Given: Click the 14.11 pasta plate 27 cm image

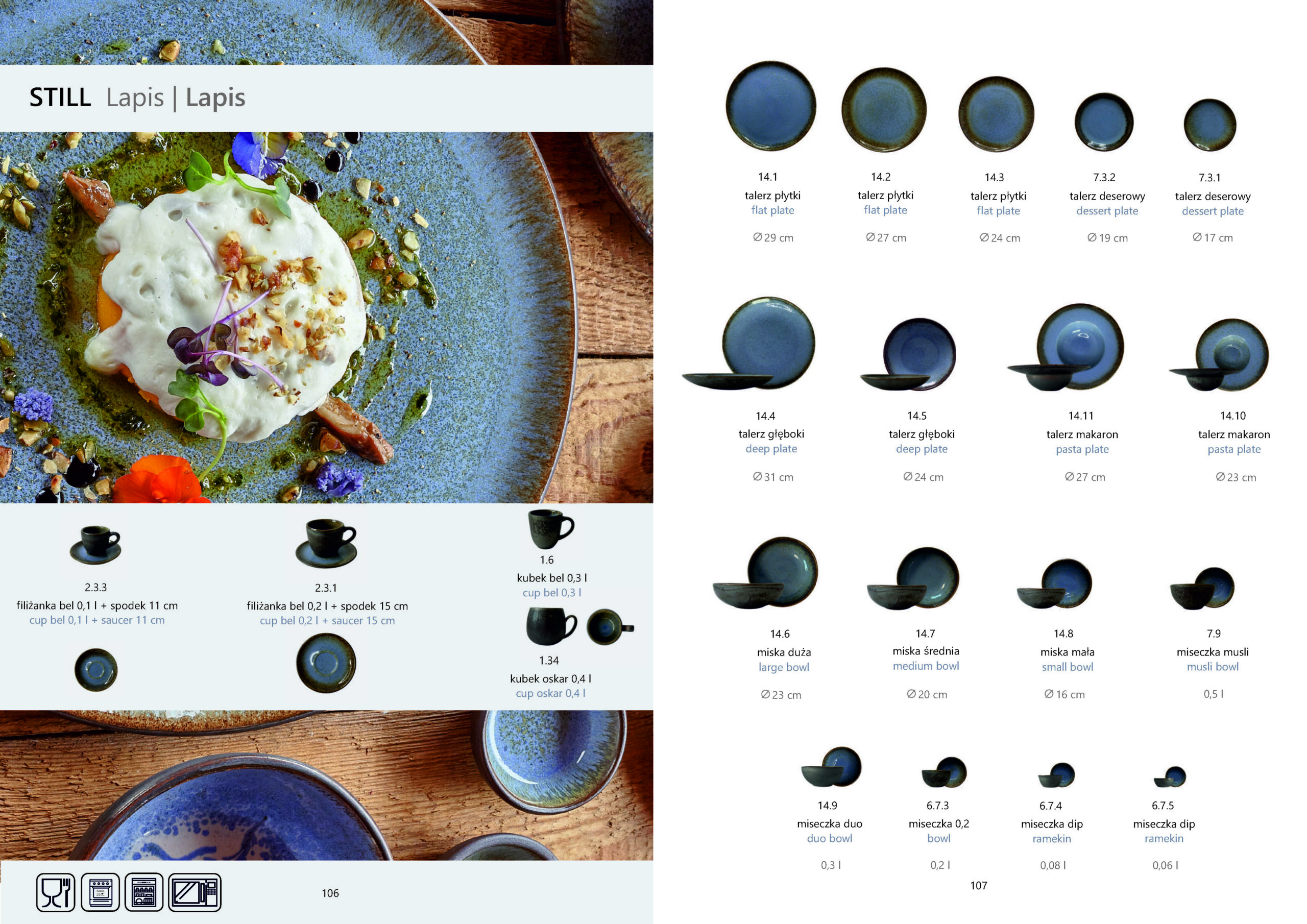Looking at the screenshot, I should [1066, 347].
